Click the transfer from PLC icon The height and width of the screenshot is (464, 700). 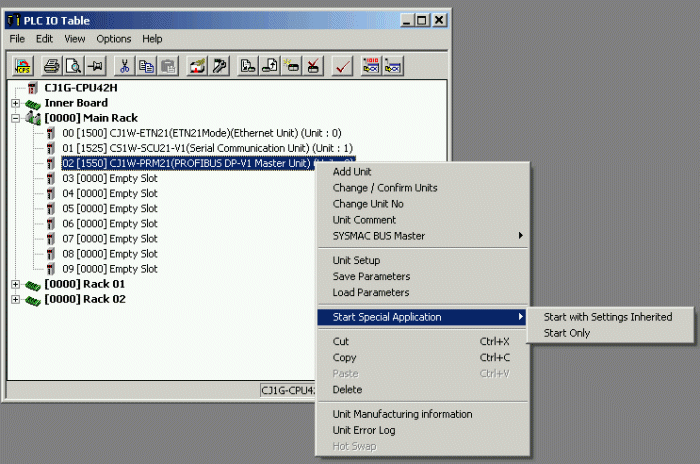coord(270,66)
